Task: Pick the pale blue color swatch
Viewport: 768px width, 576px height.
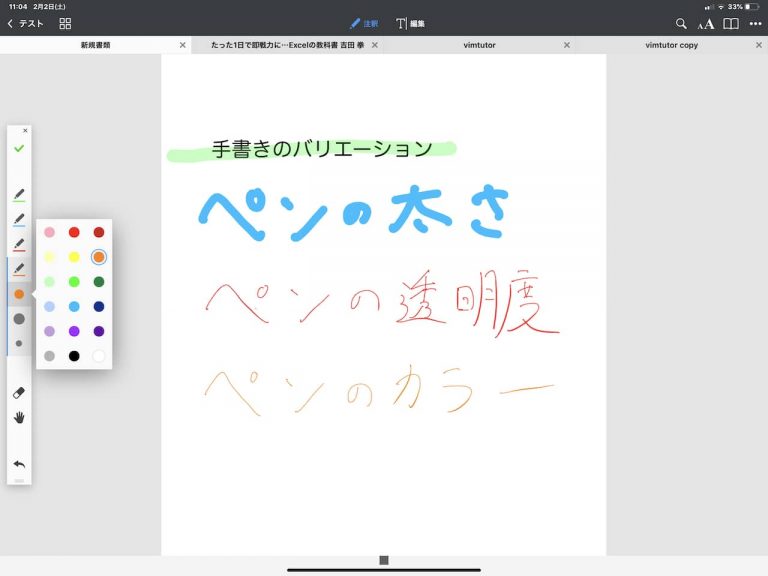Action: pyautogui.click(x=49, y=307)
